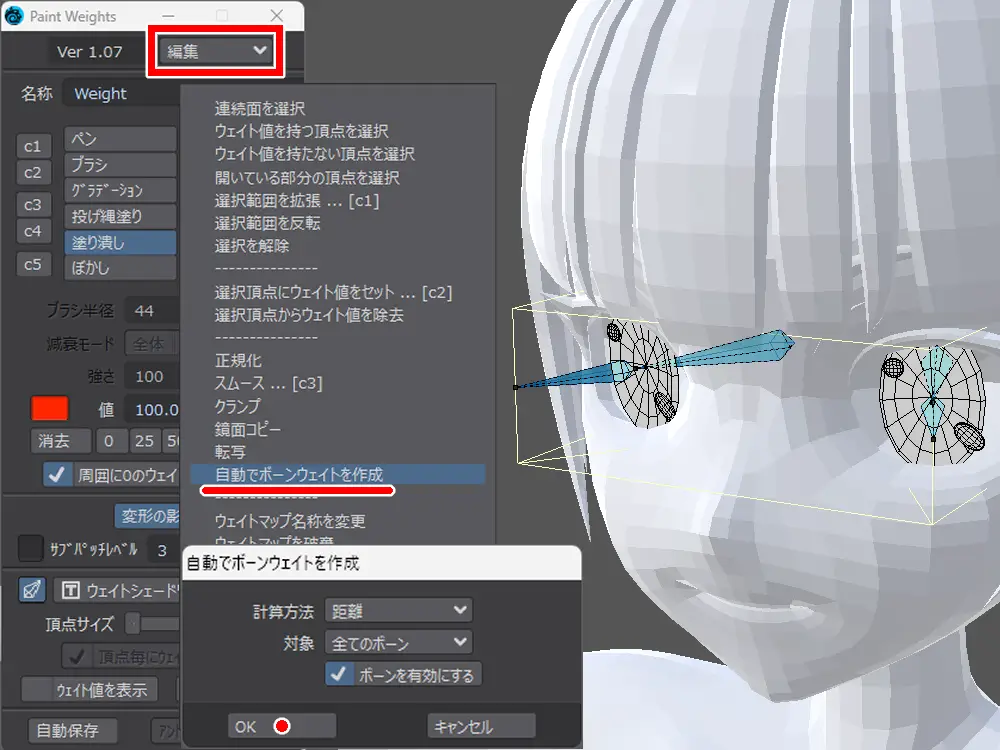Click the Paint Weights app logo icon
Screen dimensions: 1000x750
(15, 16)
